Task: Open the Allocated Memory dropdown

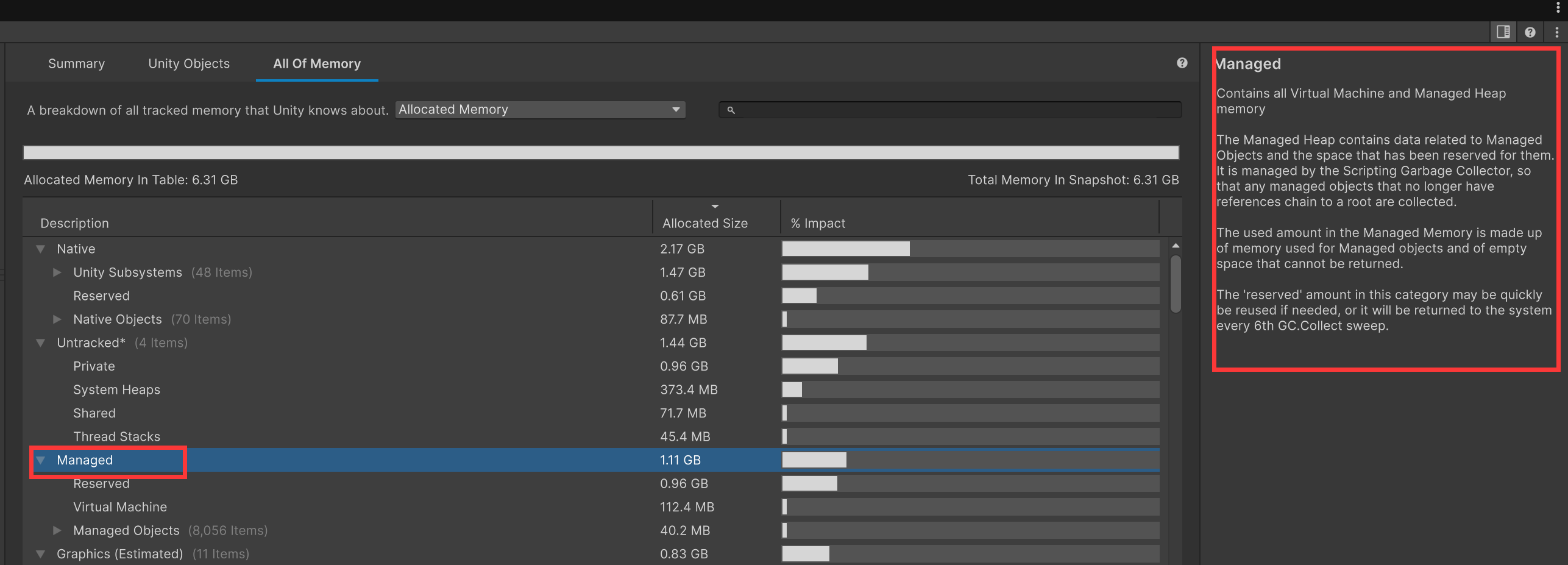Action: [x=540, y=110]
